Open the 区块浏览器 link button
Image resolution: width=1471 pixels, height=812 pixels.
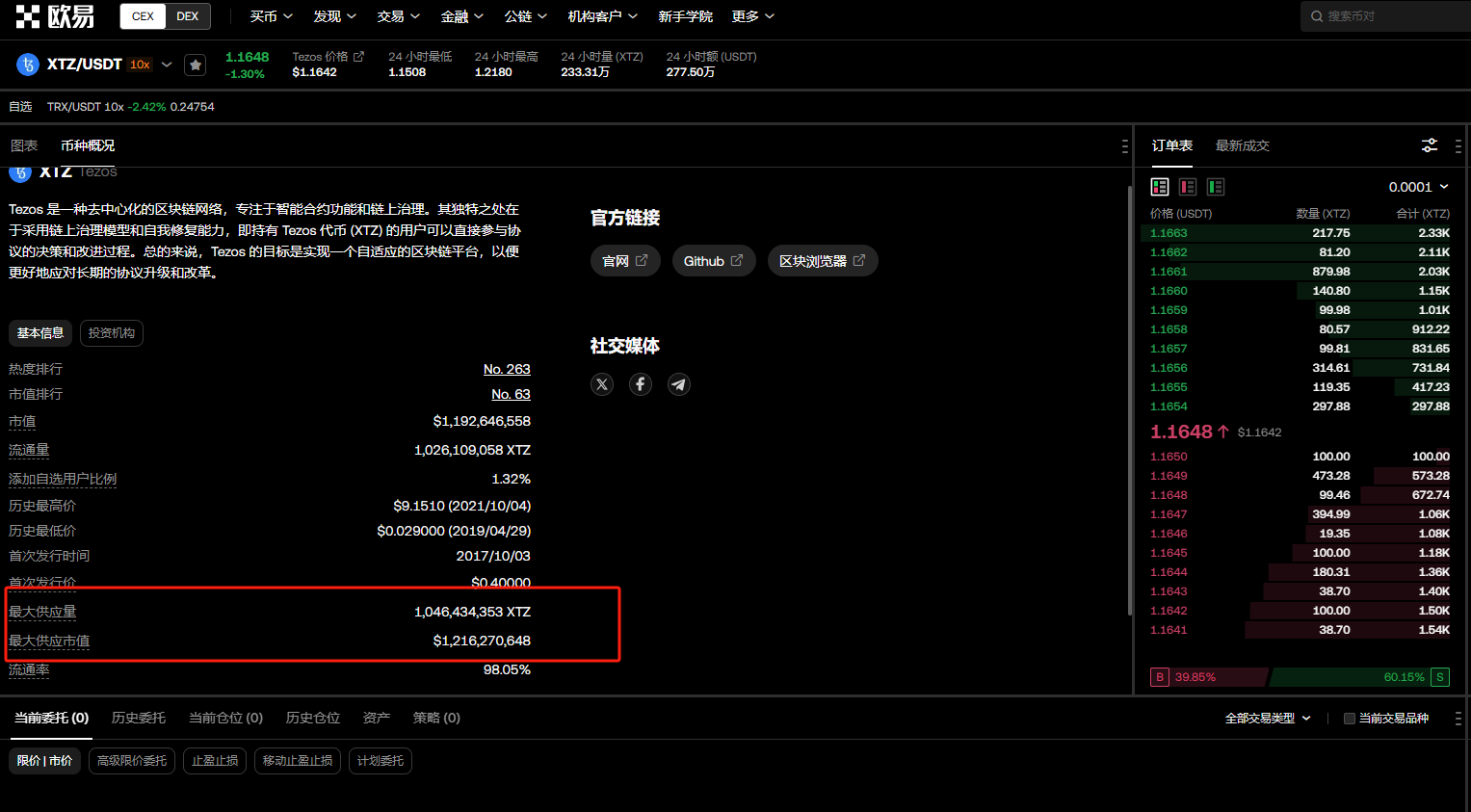823,261
